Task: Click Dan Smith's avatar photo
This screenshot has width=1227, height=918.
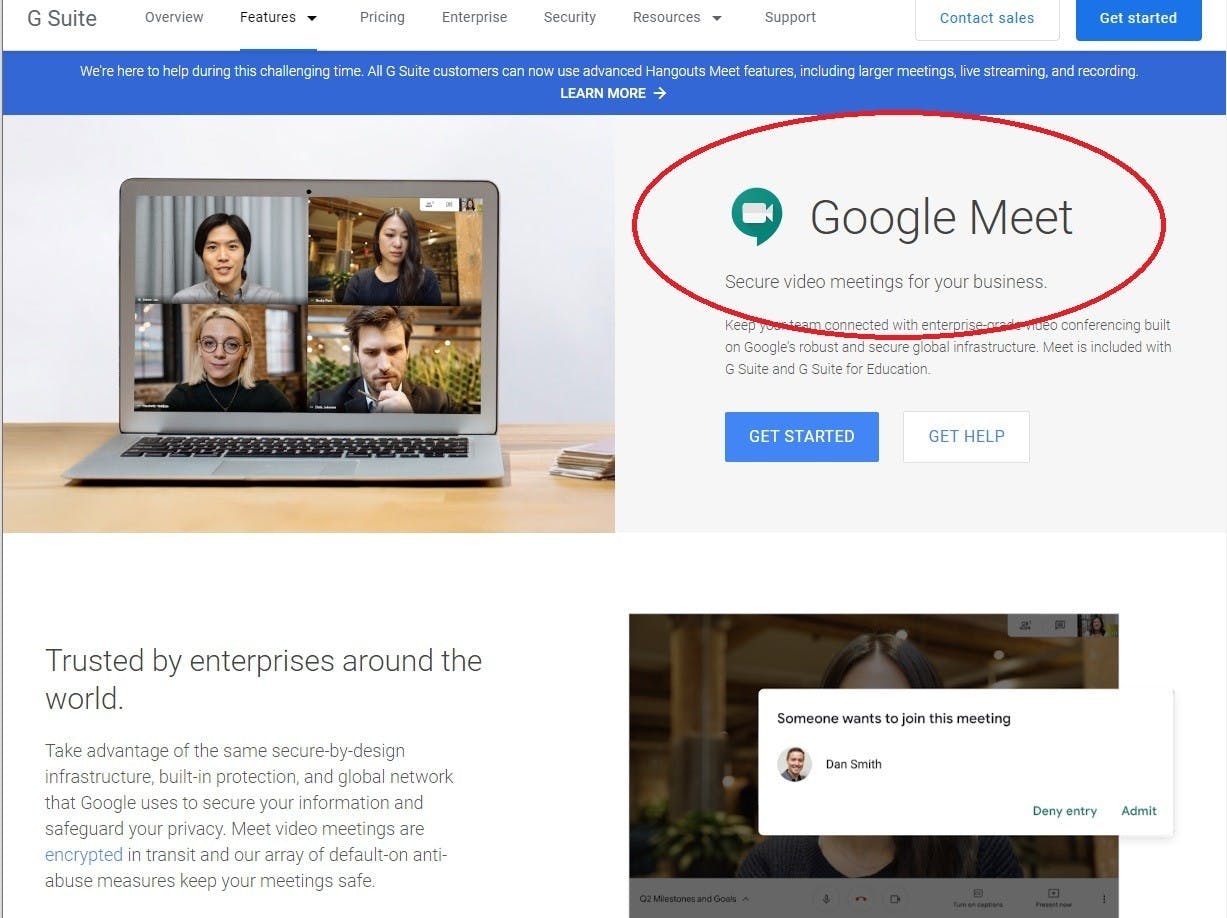Action: point(794,764)
